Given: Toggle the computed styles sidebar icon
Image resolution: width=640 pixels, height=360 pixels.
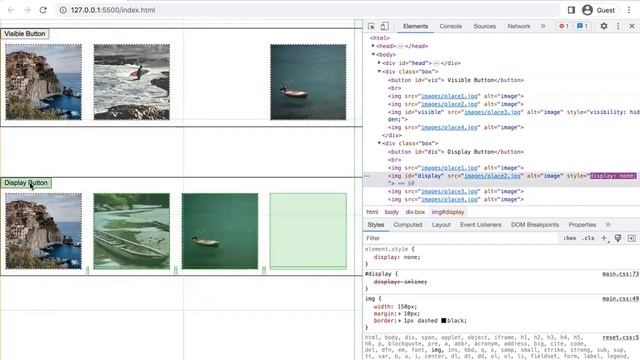Looking at the screenshot, I should pyautogui.click(x=632, y=238).
